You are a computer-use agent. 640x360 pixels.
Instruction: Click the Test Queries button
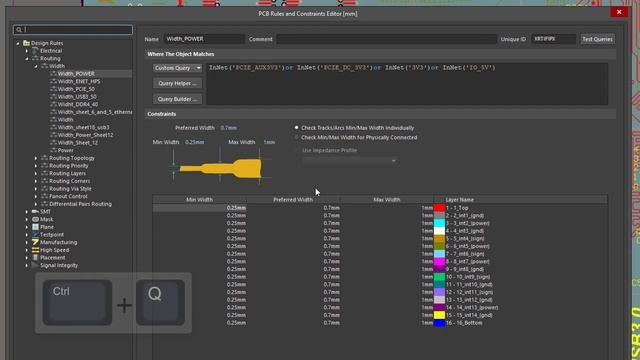597,39
